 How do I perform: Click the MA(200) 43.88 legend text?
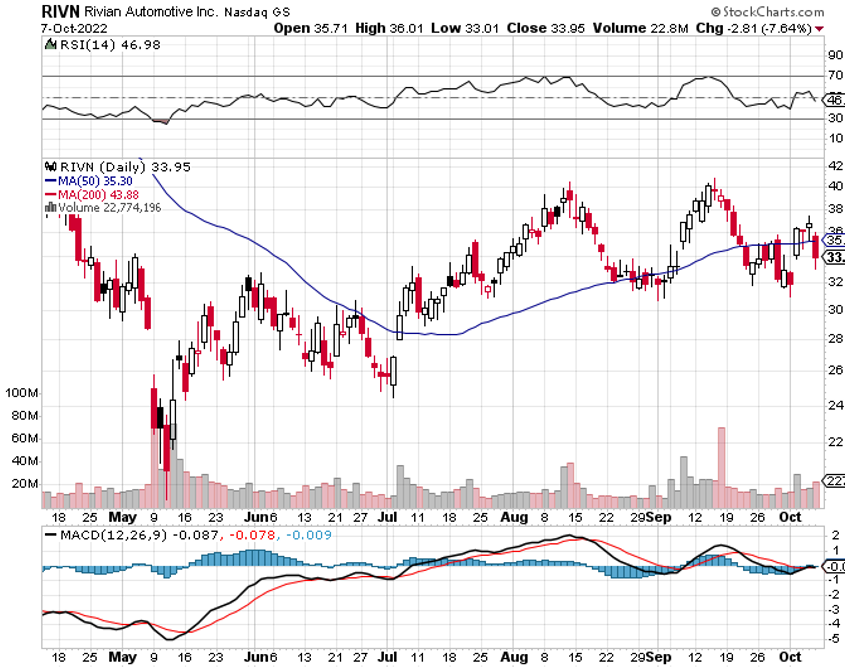tap(98, 195)
